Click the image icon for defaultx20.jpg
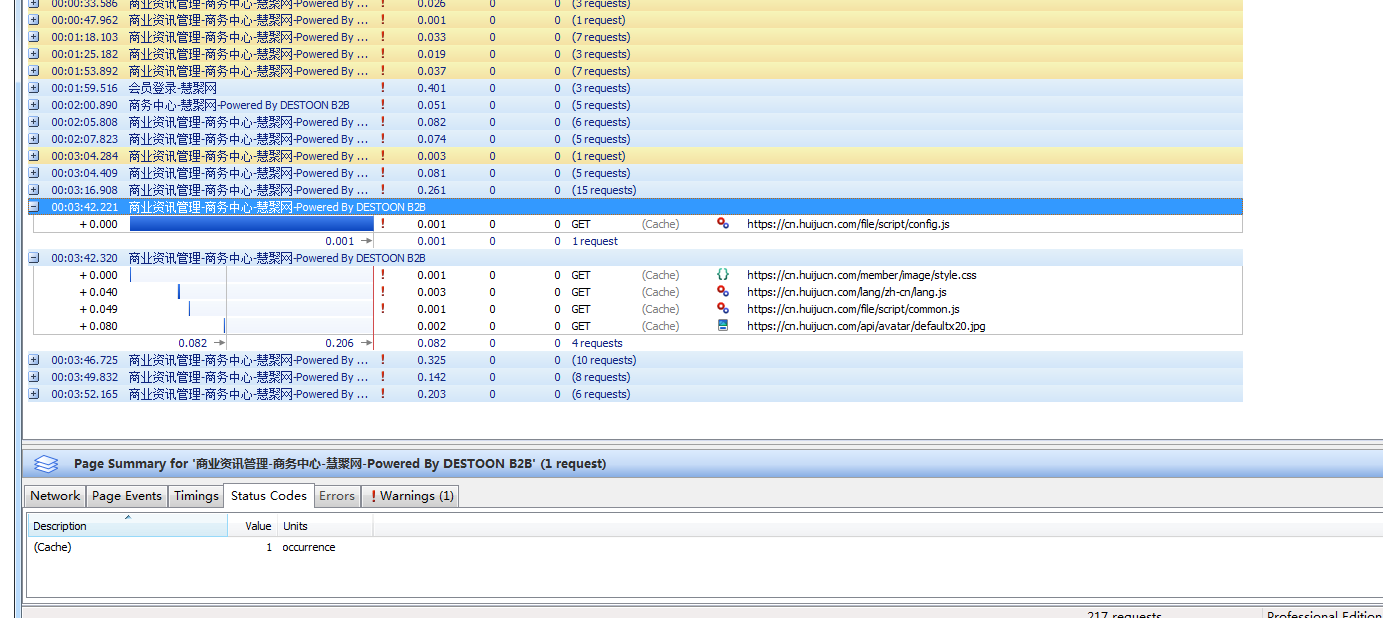The height and width of the screenshot is (618, 1383). click(x=723, y=326)
